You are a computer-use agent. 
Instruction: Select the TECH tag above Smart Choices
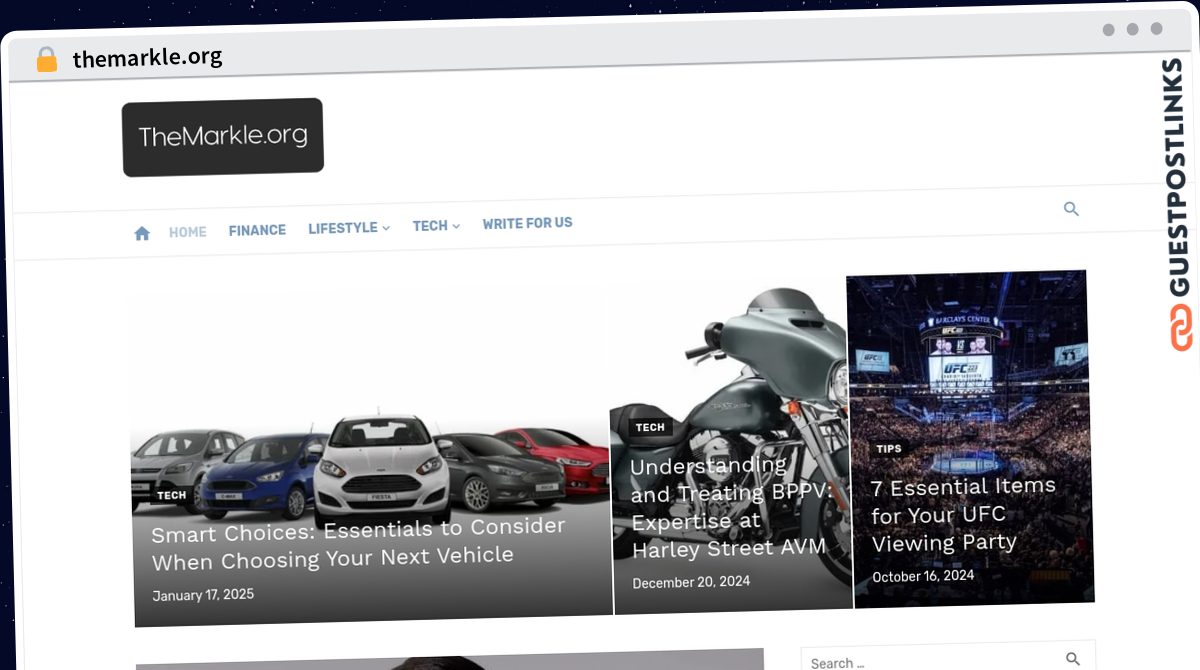pyautogui.click(x=171, y=495)
